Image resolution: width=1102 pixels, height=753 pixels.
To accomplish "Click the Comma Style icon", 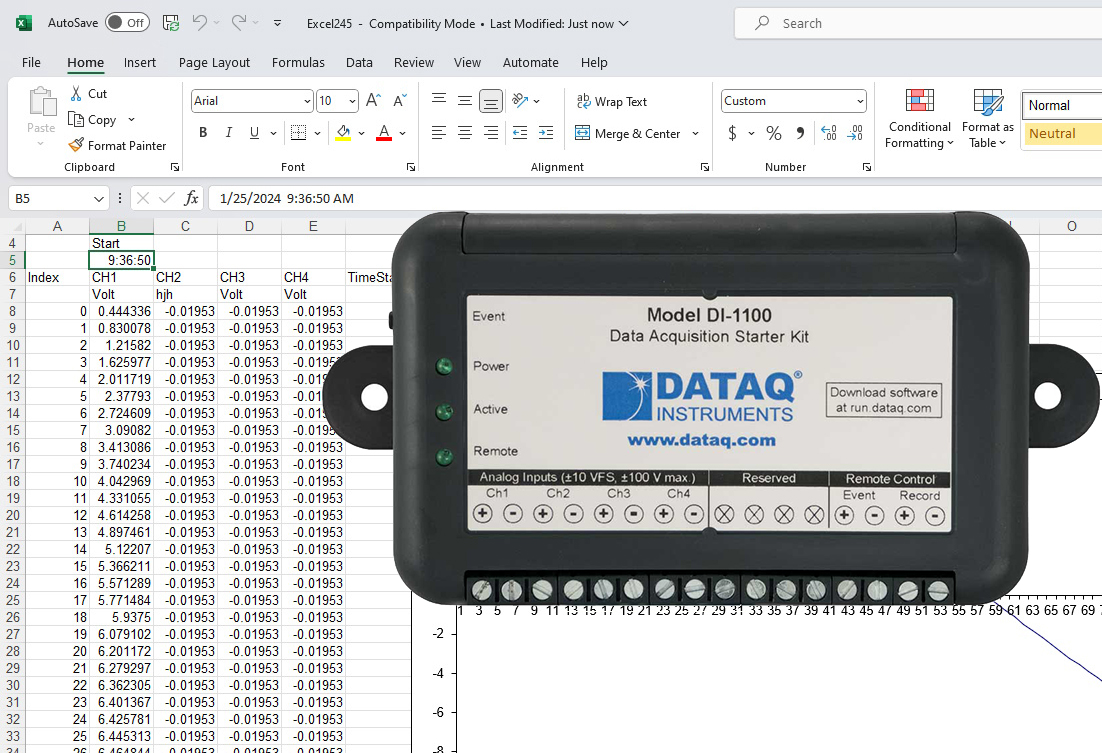I will point(800,133).
